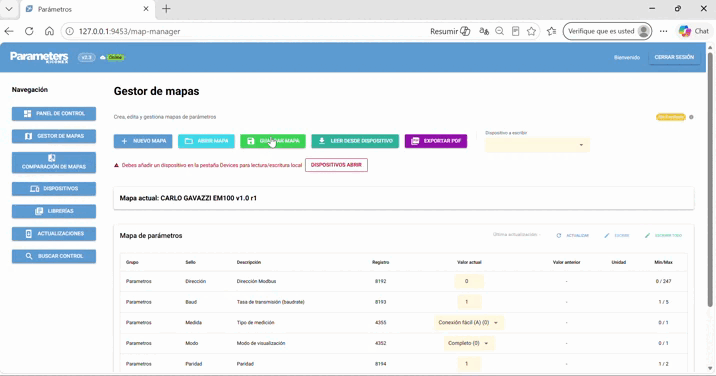Click the Resumir button in address bar

[450, 31]
